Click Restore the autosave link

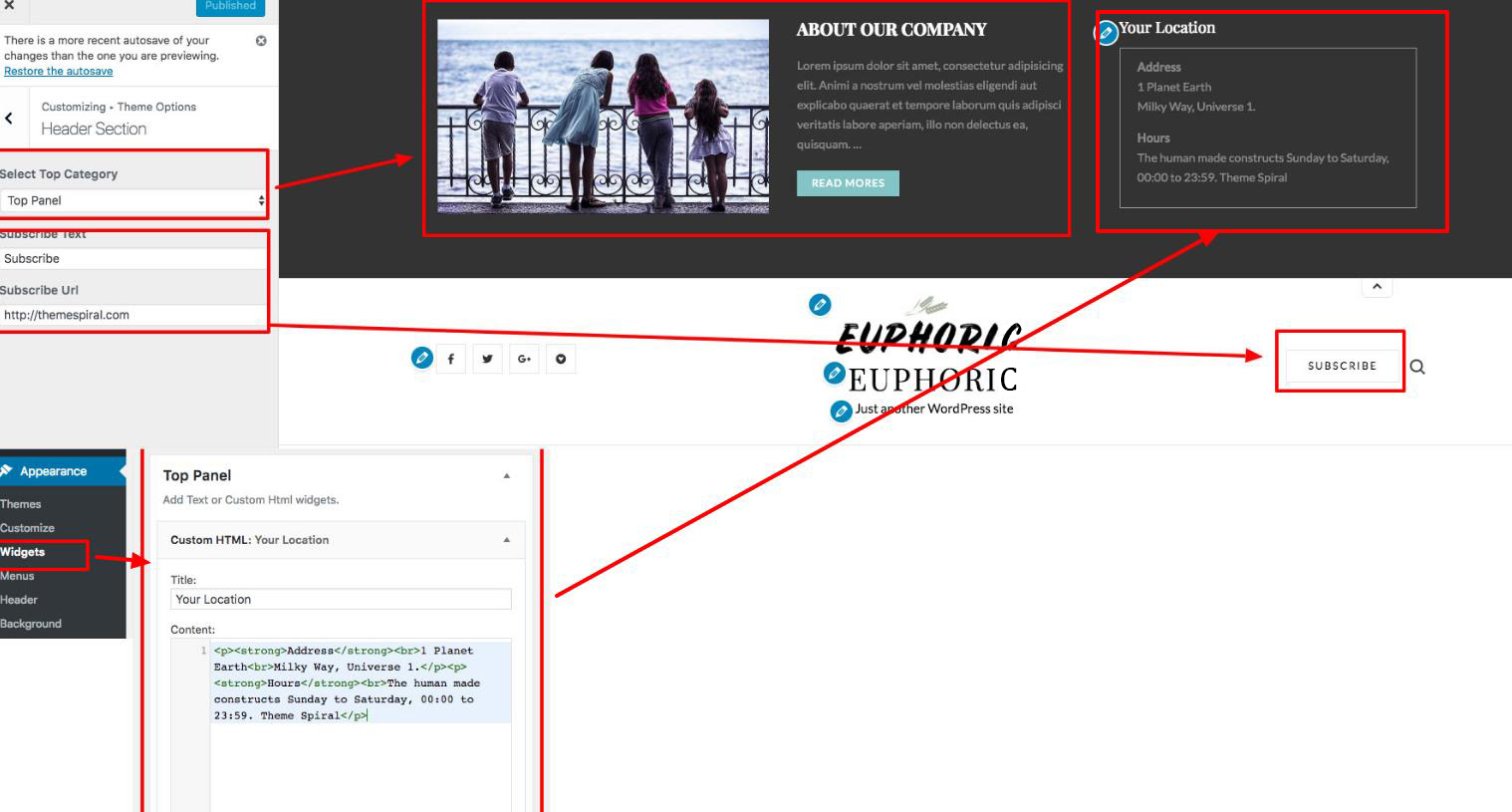(59, 72)
